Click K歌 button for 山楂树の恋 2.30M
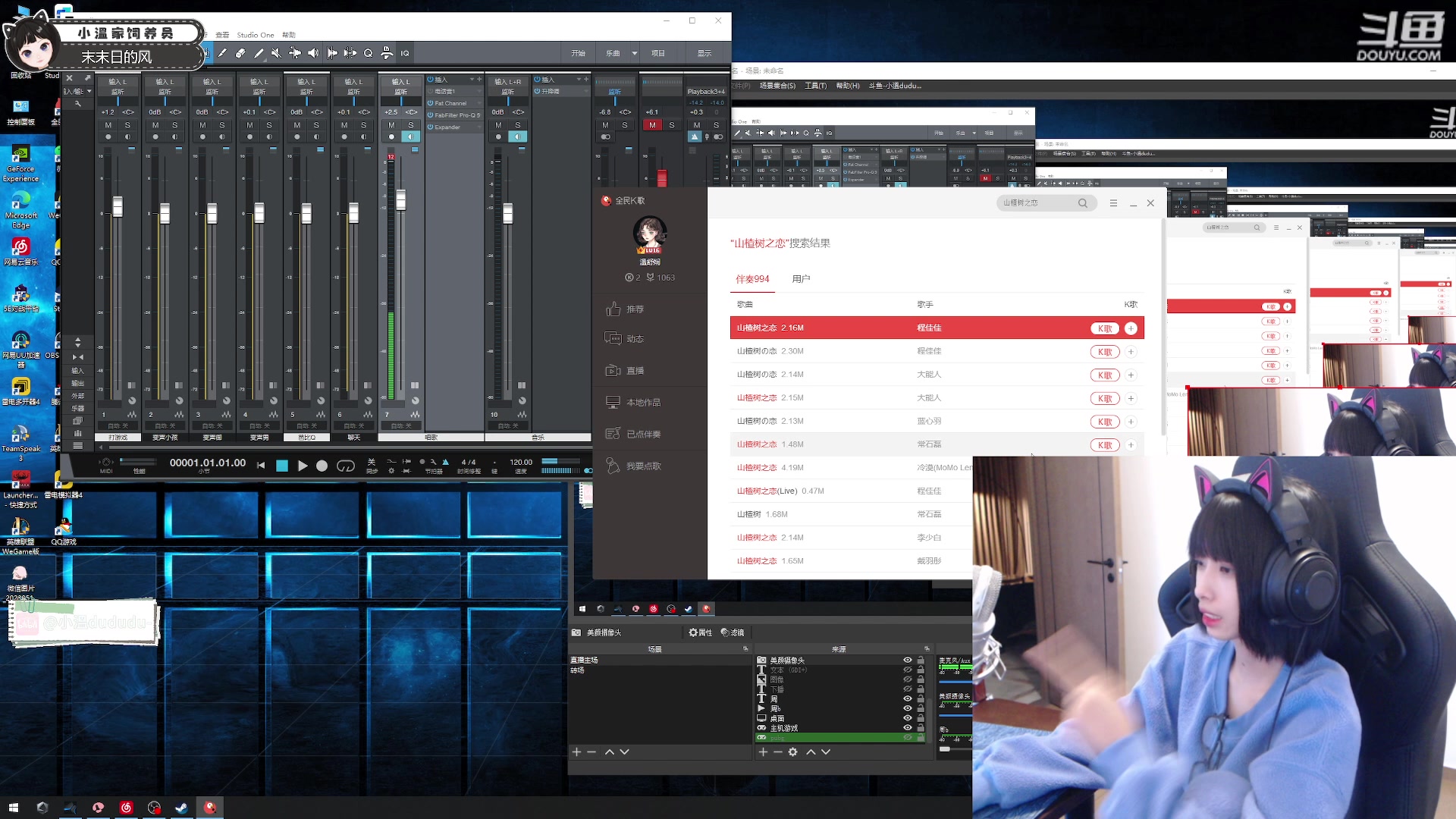The image size is (1456, 819). tap(1105, 352)
